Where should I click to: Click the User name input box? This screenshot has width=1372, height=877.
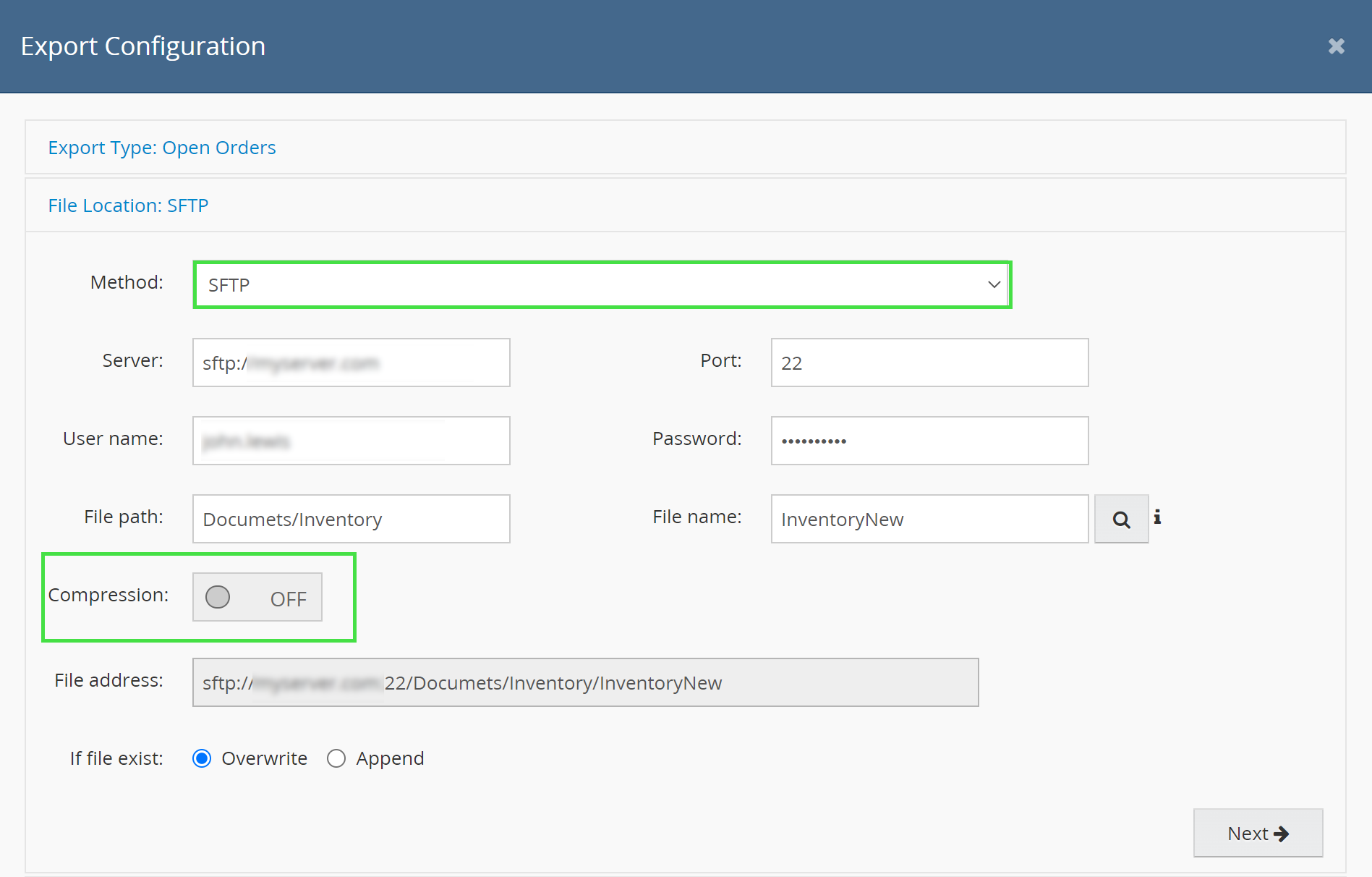[x=351, y=441]
